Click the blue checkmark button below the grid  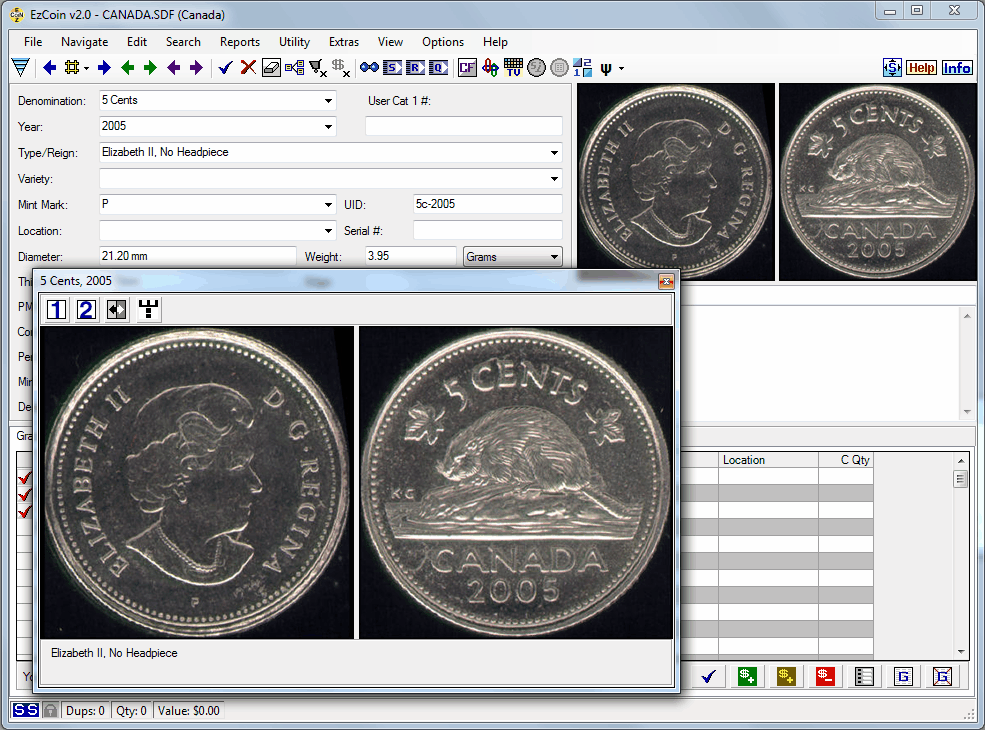point(709,677)
